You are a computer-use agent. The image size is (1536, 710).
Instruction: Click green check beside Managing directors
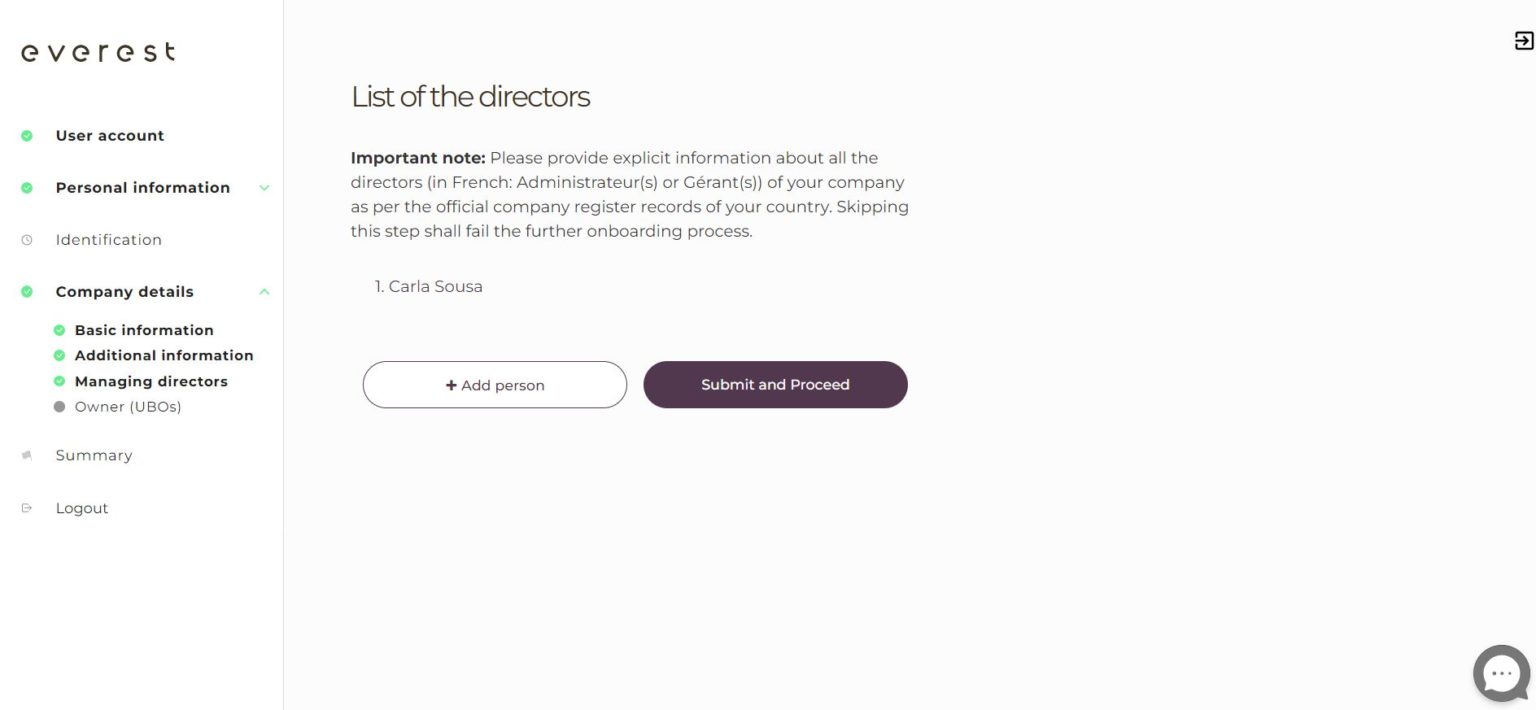click(x=59, y=381)
